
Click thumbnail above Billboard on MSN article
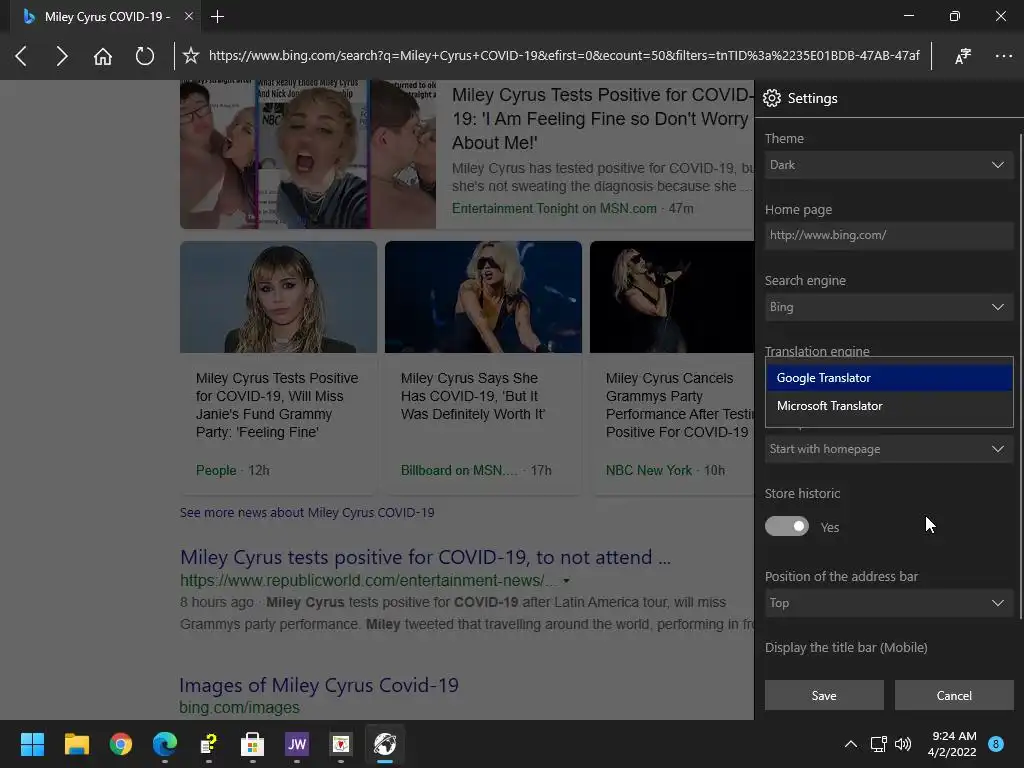point(483,297)
